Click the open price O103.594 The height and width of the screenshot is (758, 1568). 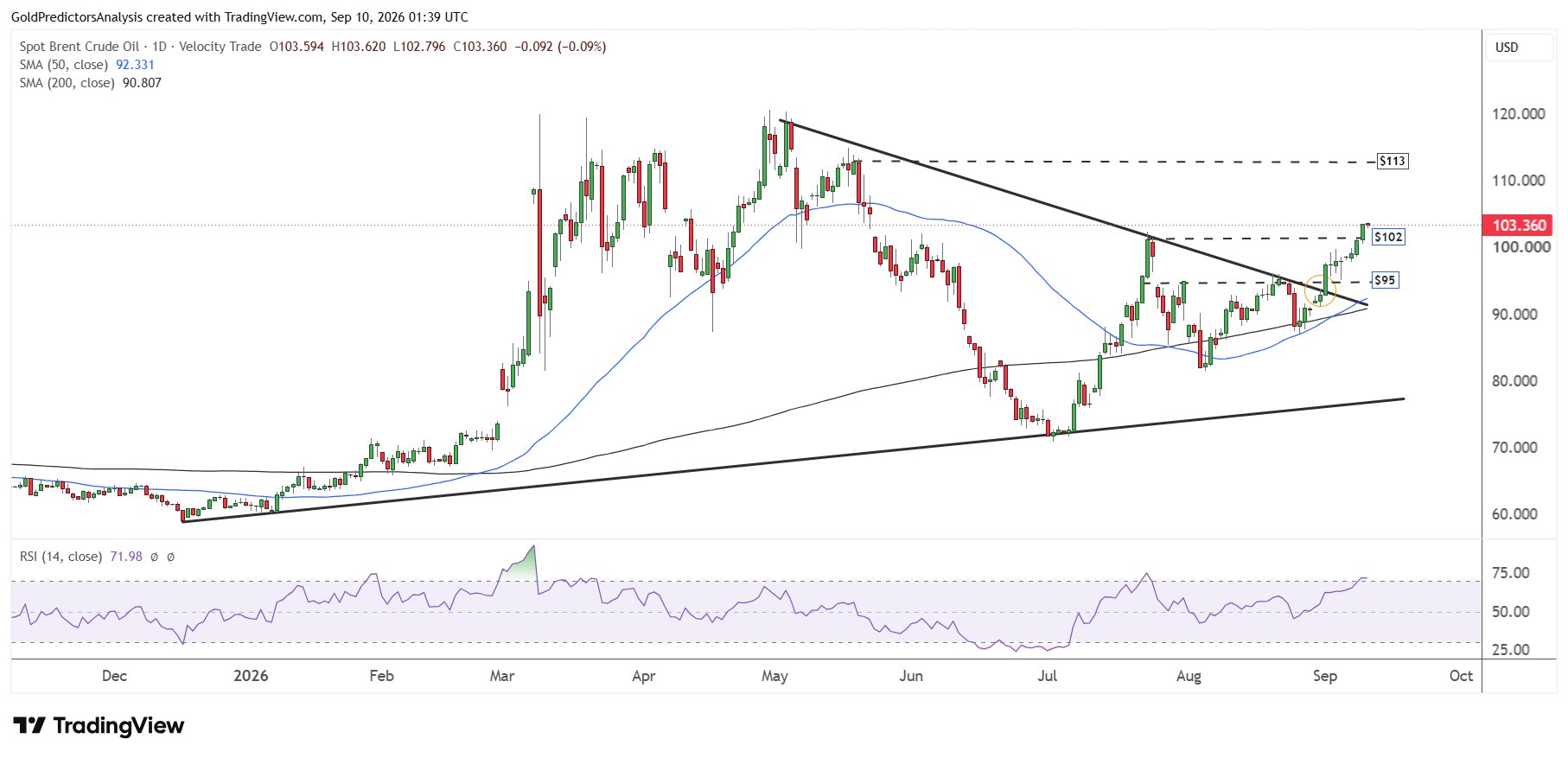pos(296,47)
